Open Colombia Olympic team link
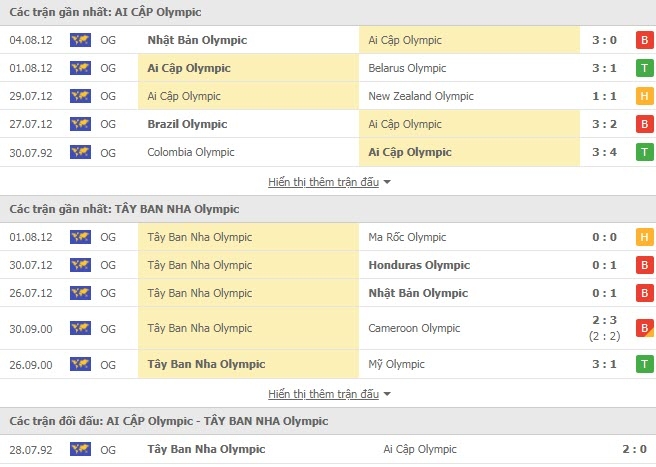656x467 pixels. 191,152
